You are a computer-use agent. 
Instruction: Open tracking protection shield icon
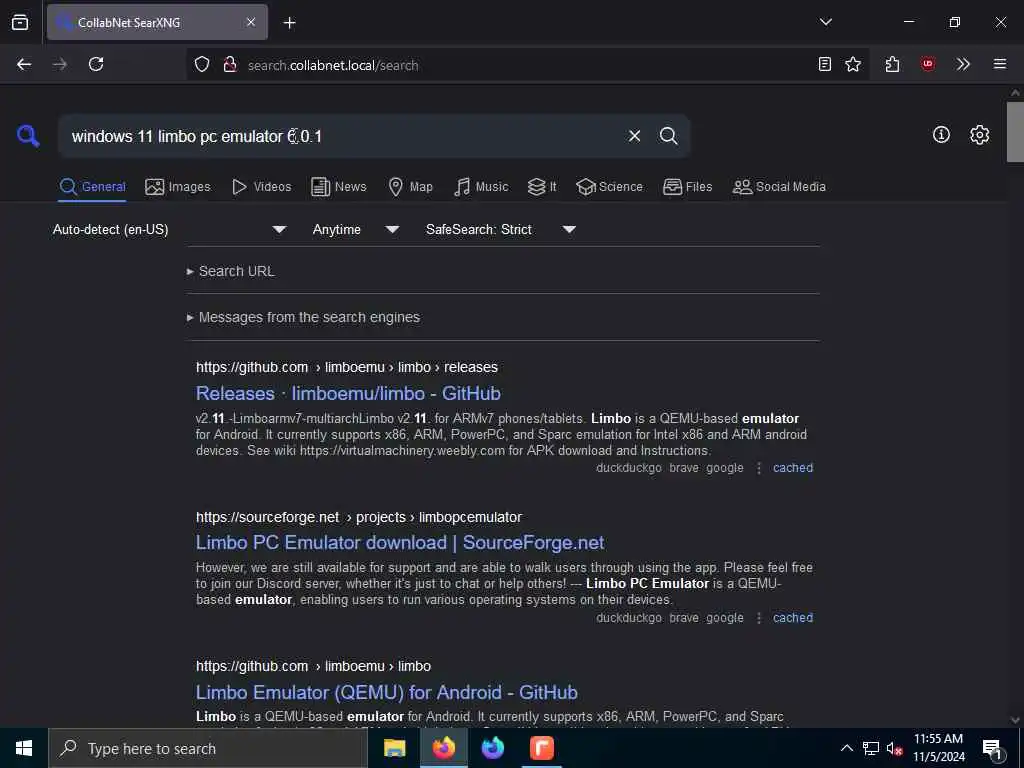202,65
